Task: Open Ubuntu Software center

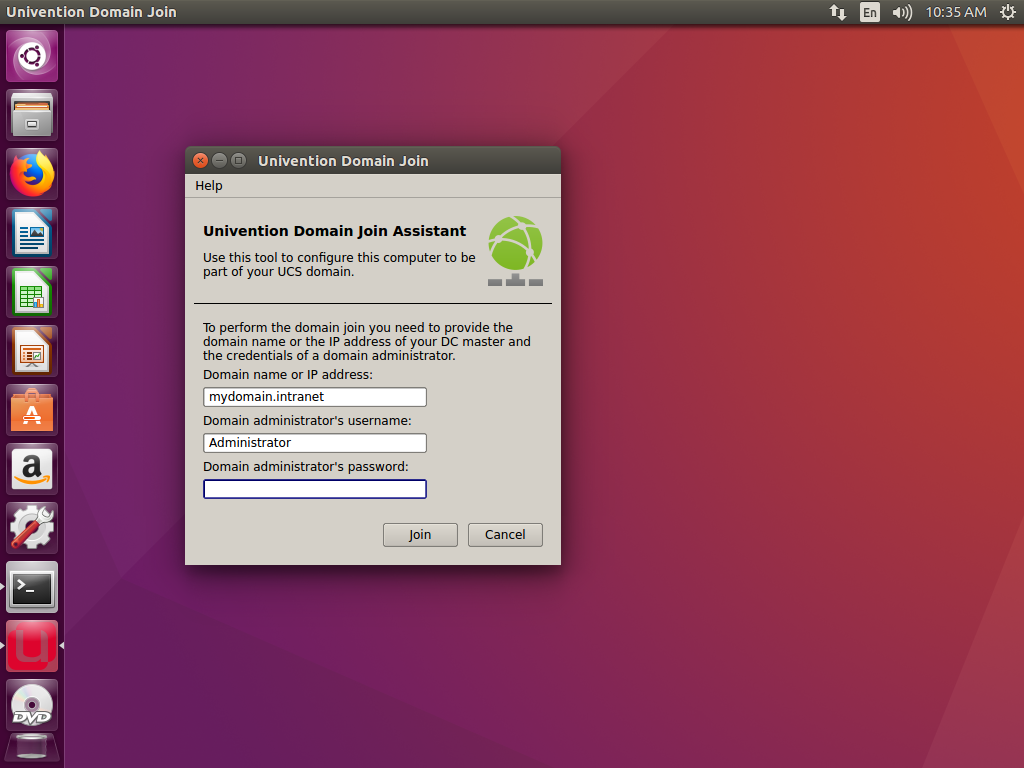Action: (x=32, y=410)
